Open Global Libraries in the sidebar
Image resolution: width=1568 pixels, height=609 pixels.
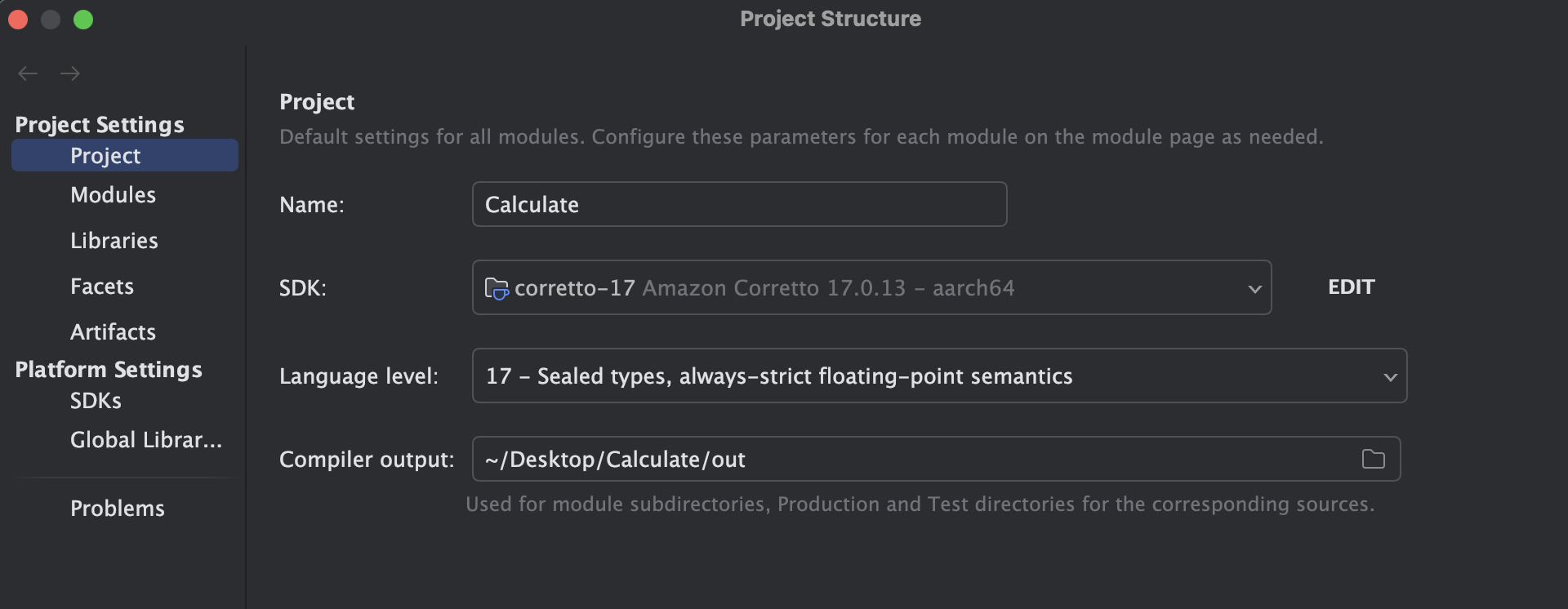(x=145, y=440)
